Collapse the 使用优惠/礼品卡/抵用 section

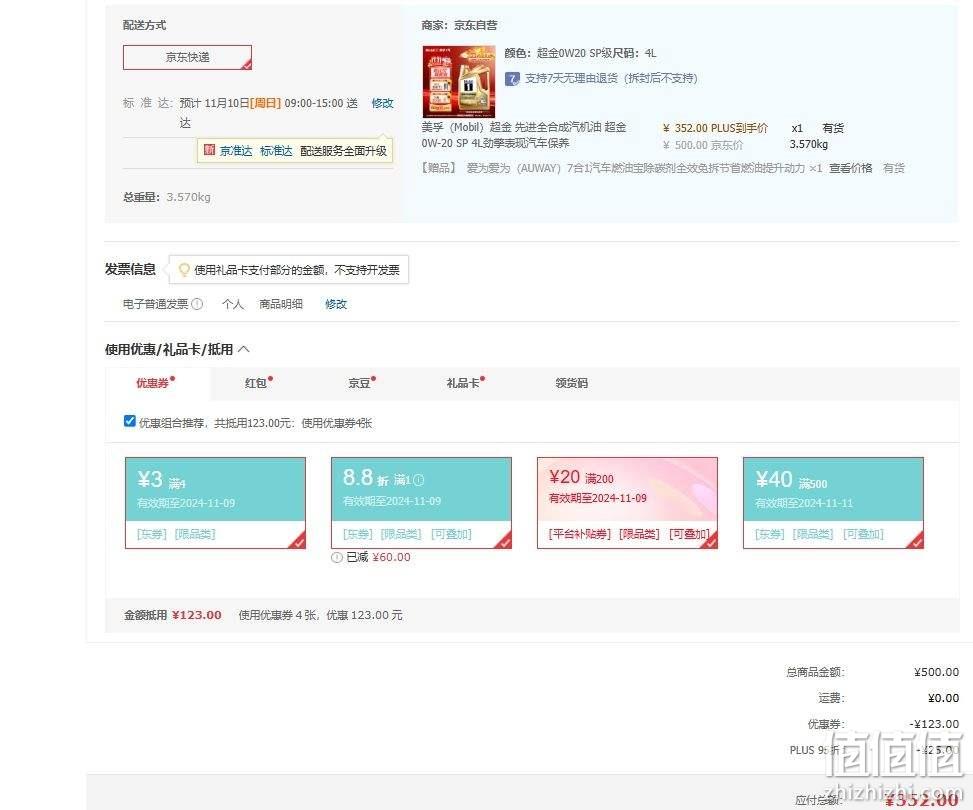click(244, 349)
